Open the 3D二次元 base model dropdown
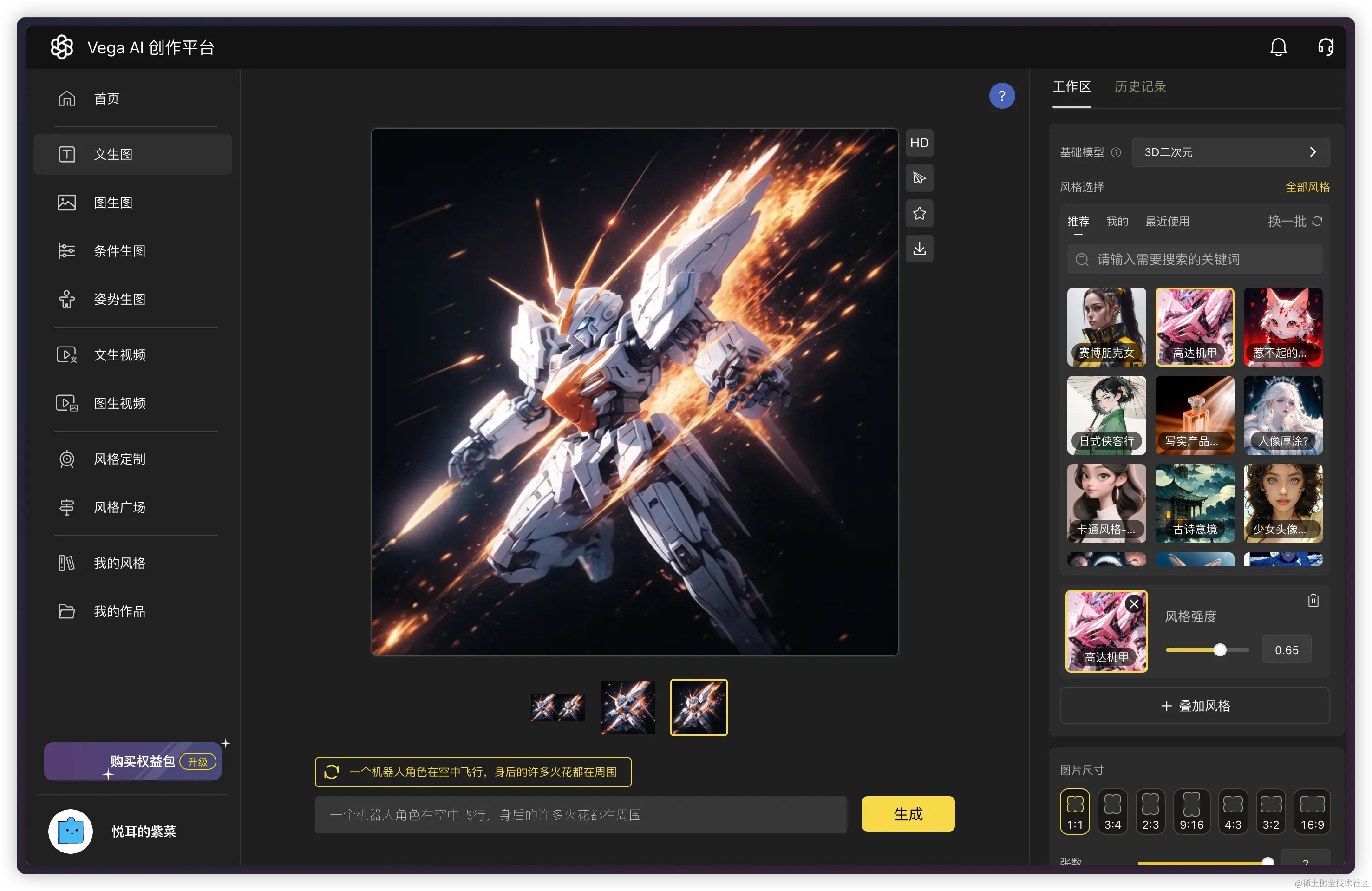The width and height of the screenshot is (1372, 891). [1230, 152]
